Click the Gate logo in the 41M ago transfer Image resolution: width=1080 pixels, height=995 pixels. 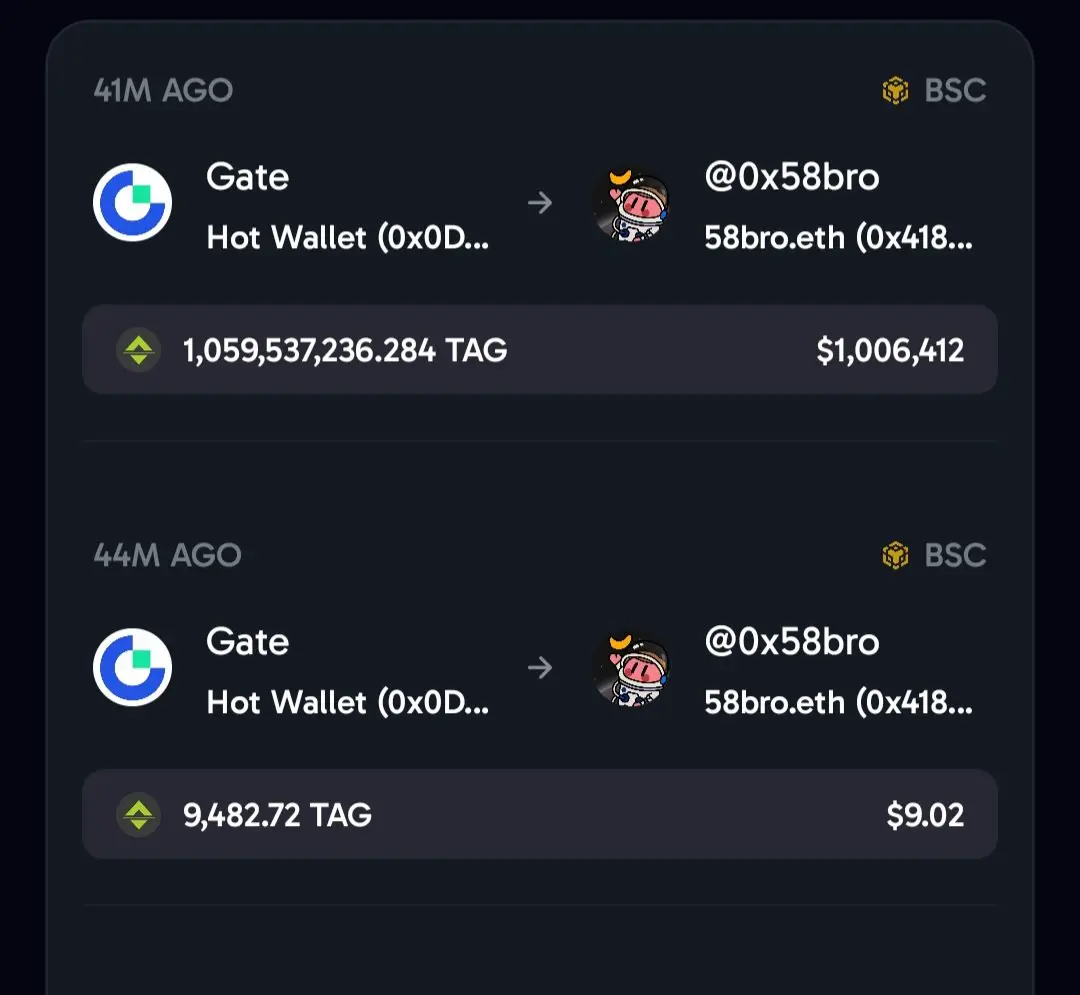point(132,202)
